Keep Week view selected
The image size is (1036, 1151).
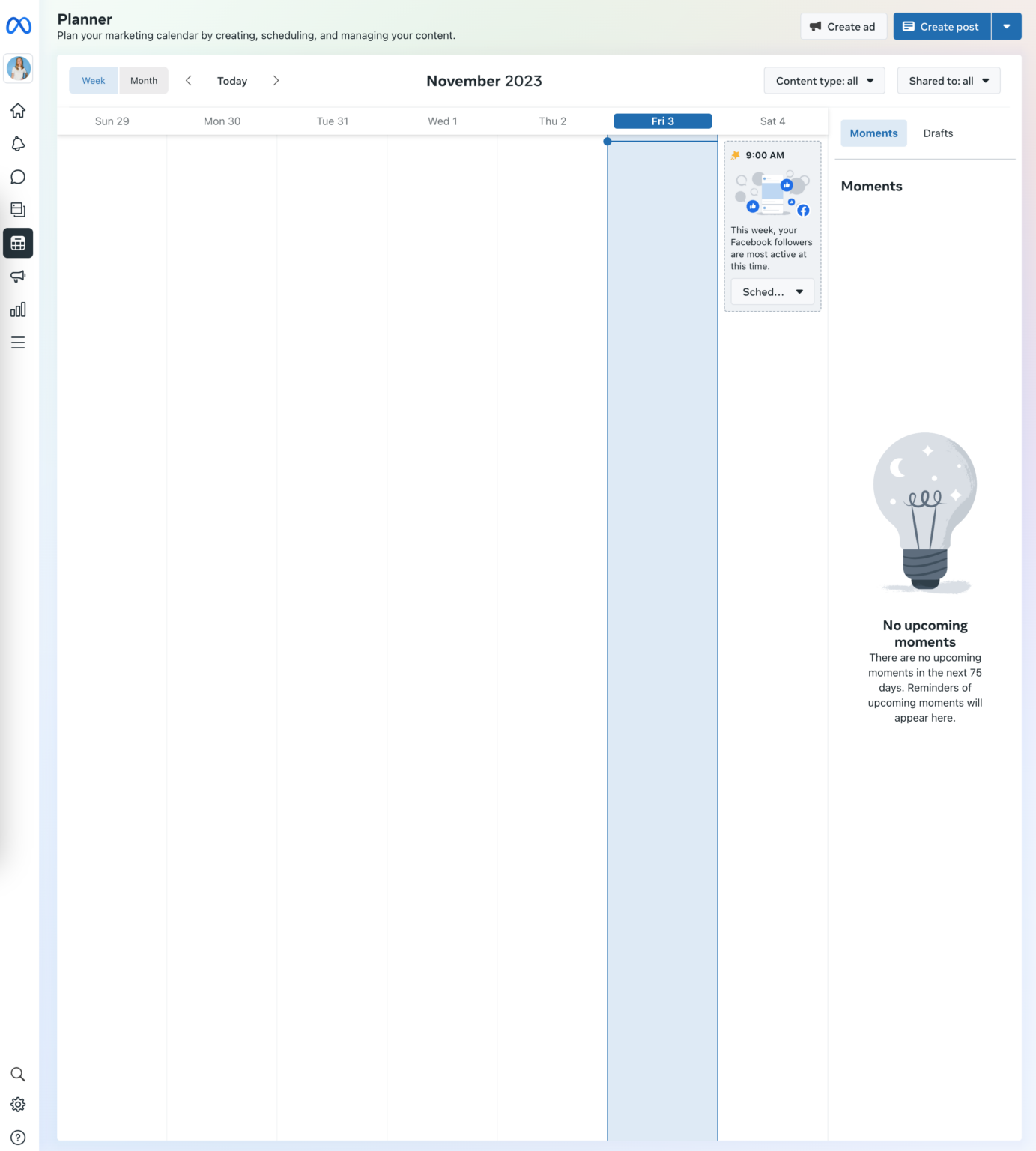[x=93, y=80]
